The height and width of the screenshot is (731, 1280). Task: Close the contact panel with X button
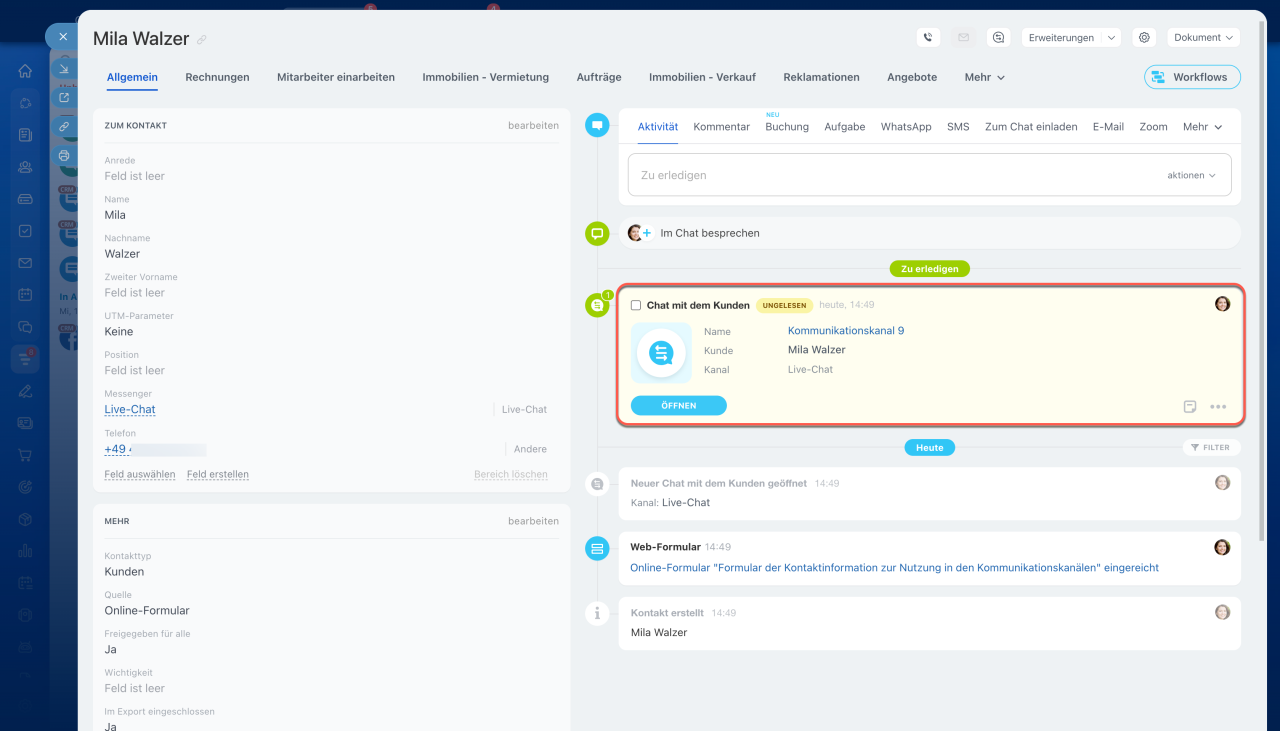click(x=63, y=37)
